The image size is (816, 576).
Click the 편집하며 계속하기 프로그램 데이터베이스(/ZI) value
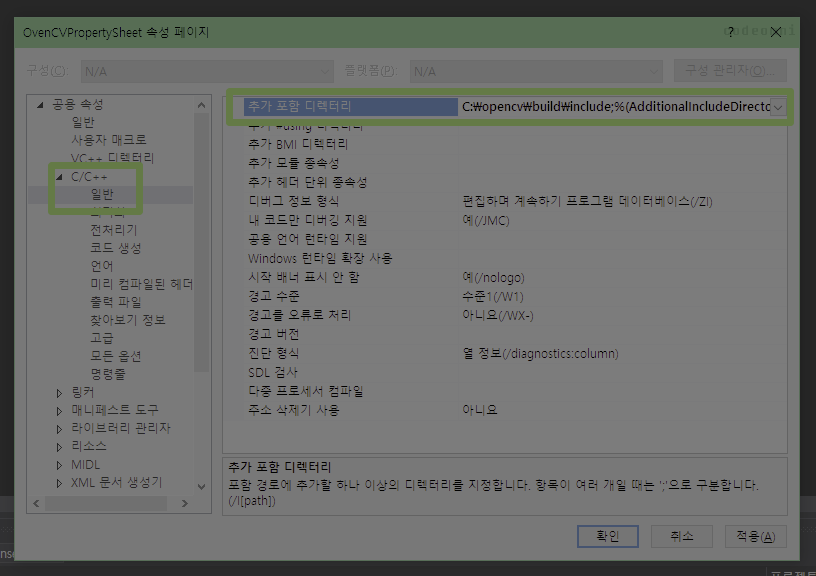click(588, 201)
